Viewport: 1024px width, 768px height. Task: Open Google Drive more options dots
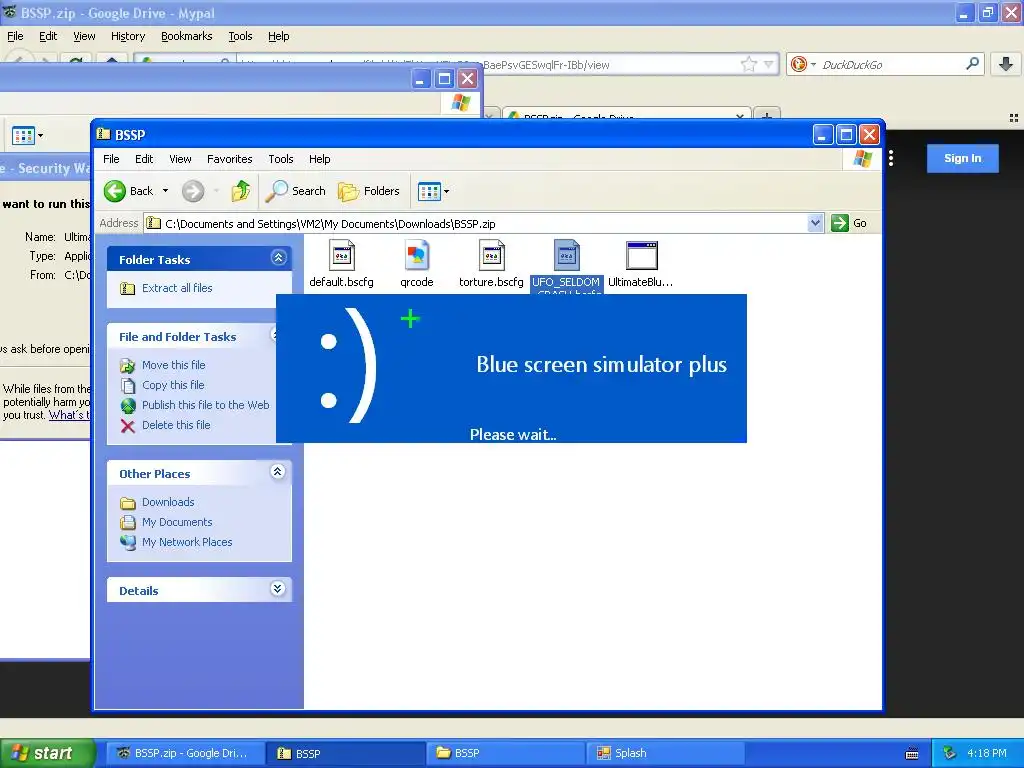pos(891,158)
